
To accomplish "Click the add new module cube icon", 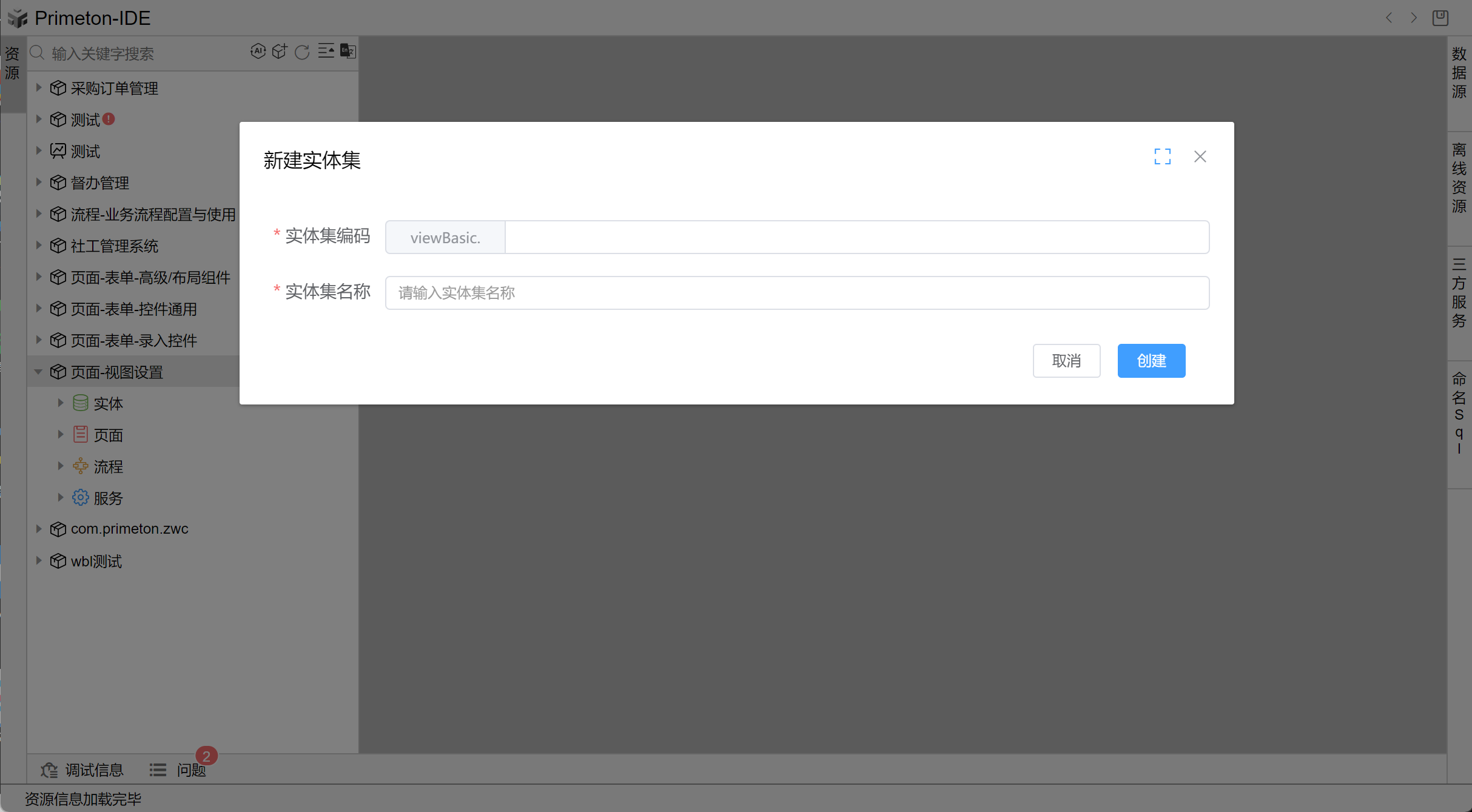I will 280,52.
